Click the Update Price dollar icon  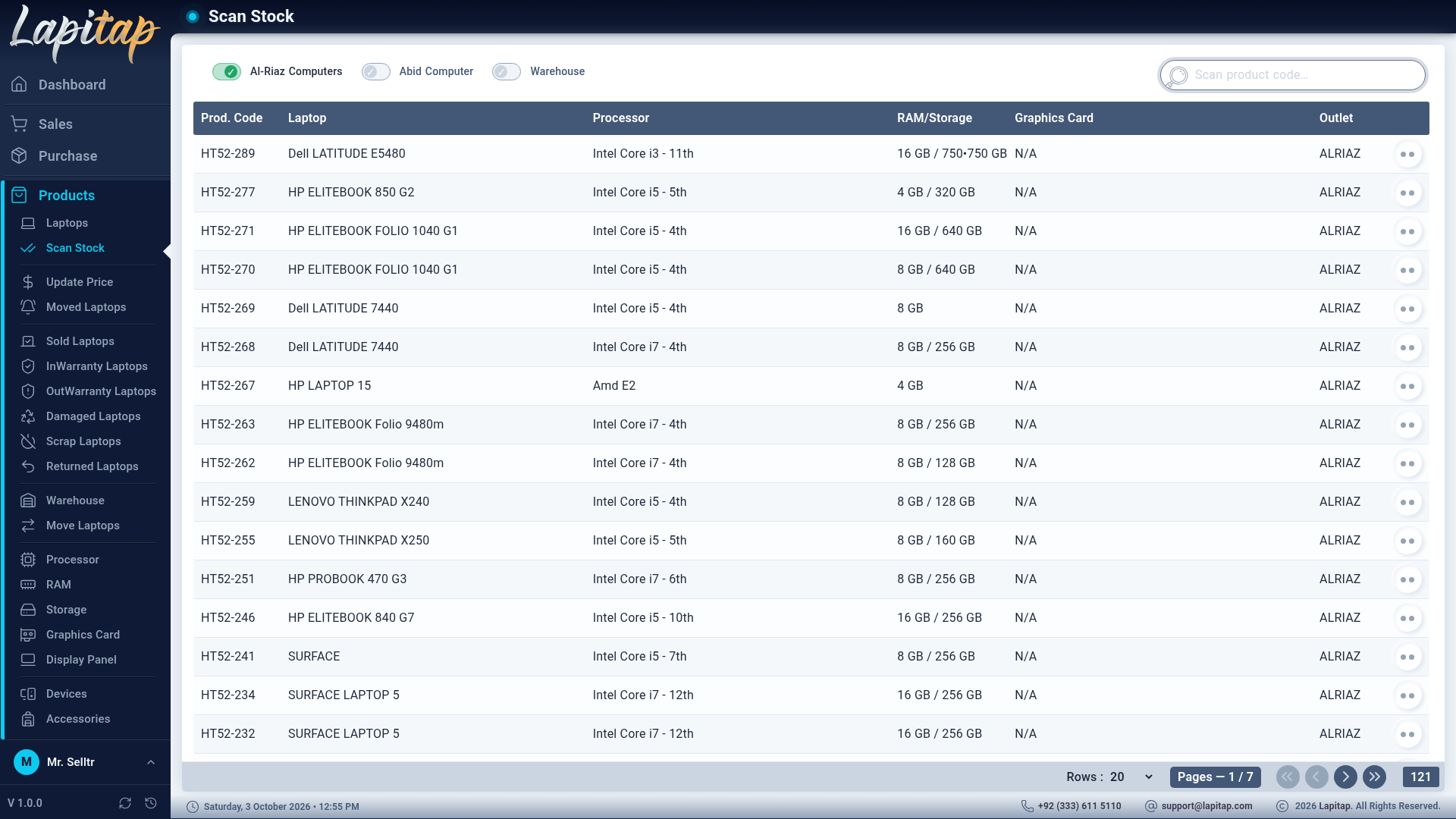point(28,282)
